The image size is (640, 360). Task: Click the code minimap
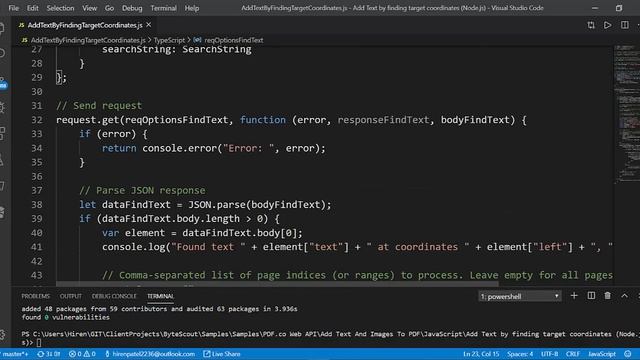coord(627,114)
